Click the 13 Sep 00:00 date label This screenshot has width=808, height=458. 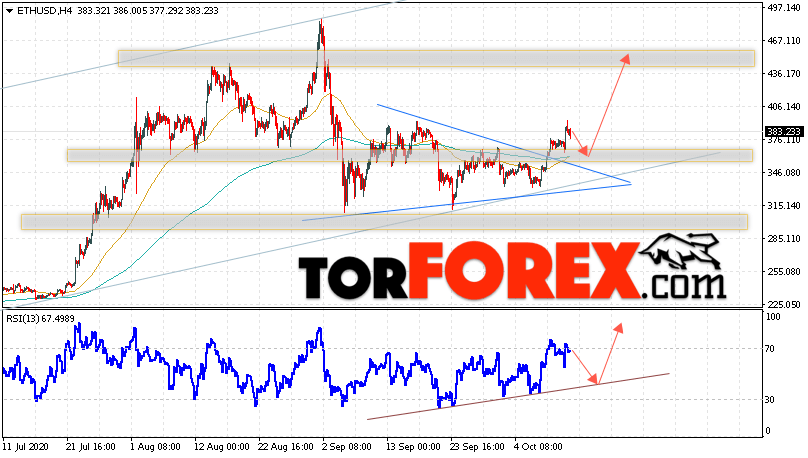413,446
